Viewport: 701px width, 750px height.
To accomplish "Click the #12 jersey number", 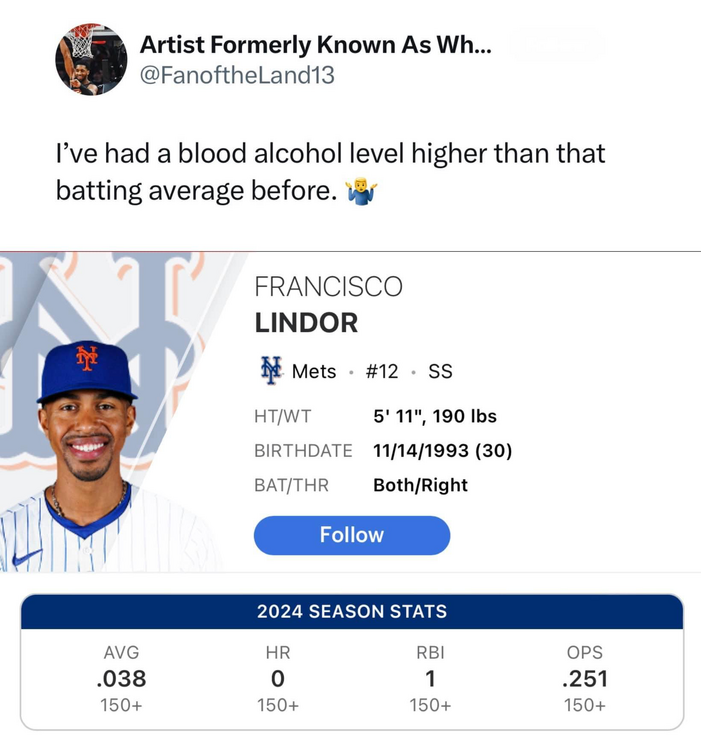I will tap(382, 372).
